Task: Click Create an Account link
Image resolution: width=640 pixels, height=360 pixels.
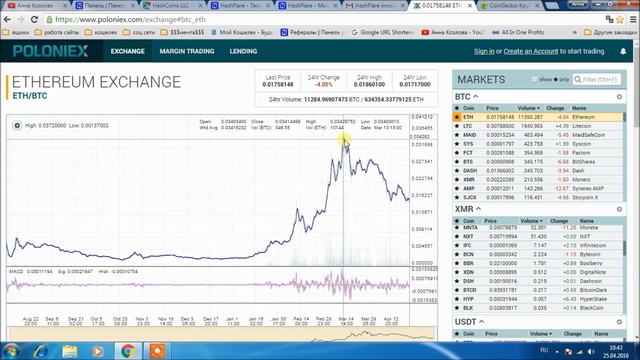Action: (x=531, y=51)
